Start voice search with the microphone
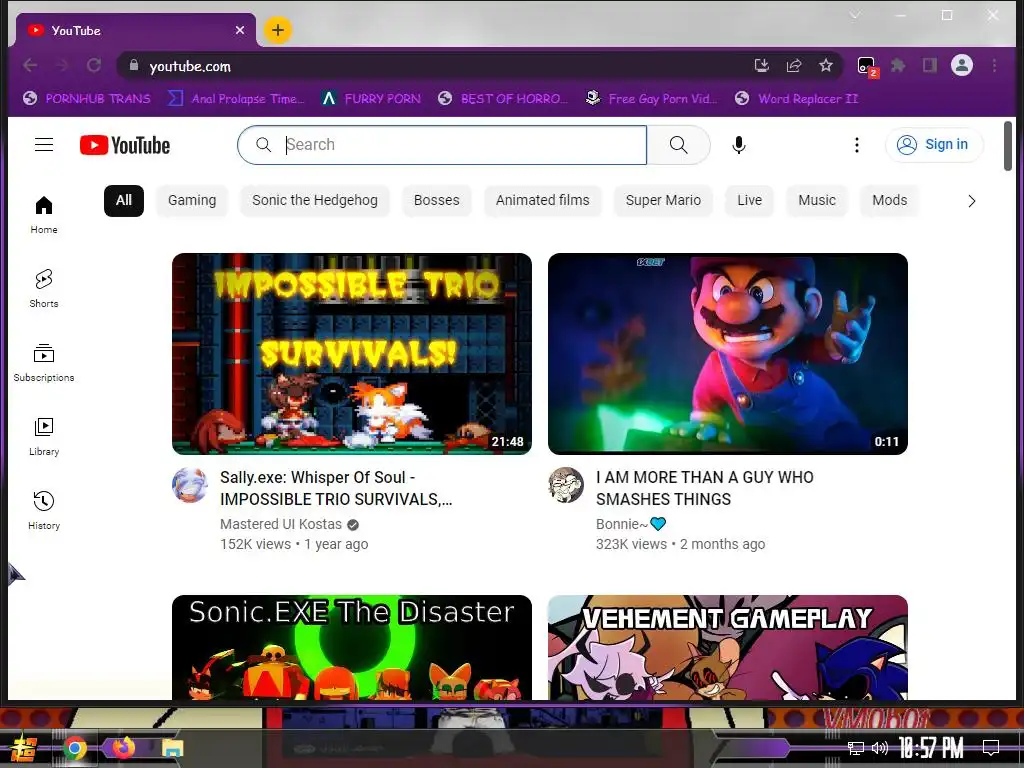The height and width of the screenshot is (768, 1024). pyautogui.click(x=739, y=145)
